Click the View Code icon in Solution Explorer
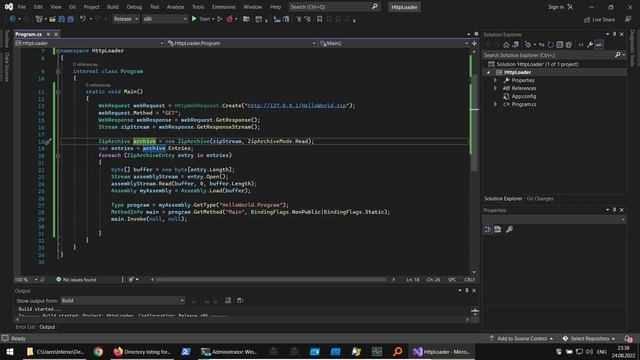 point(581,45)
